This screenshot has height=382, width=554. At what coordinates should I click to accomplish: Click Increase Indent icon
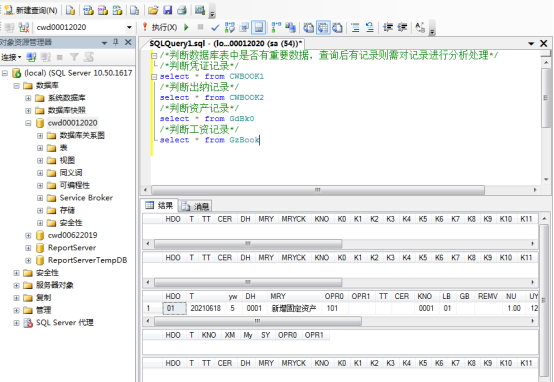pos(402,27)
